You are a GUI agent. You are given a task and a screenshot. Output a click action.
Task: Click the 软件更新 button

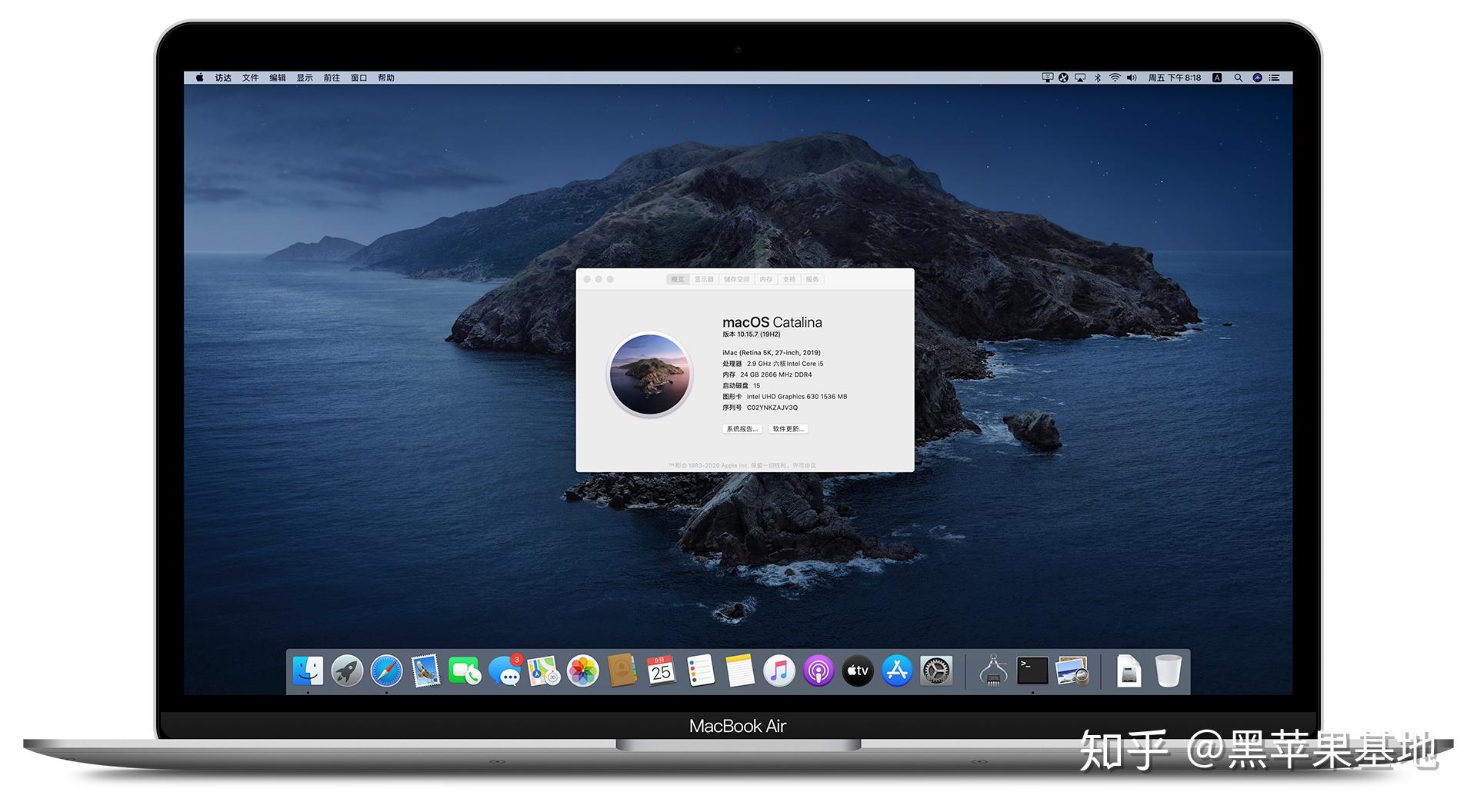pyautogui.click(x=788, y=428)
